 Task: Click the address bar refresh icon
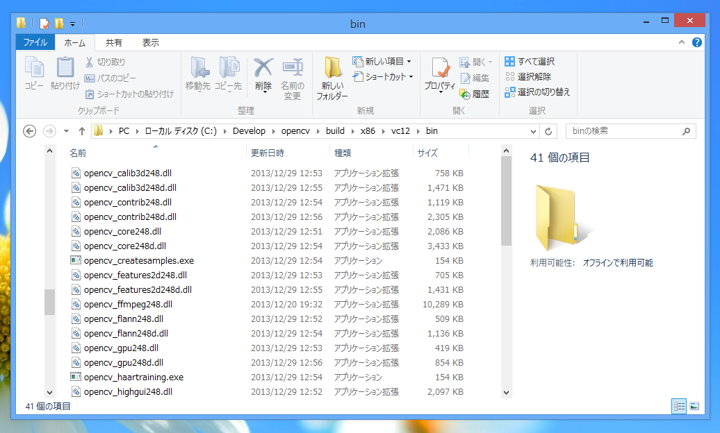(548, 131)
